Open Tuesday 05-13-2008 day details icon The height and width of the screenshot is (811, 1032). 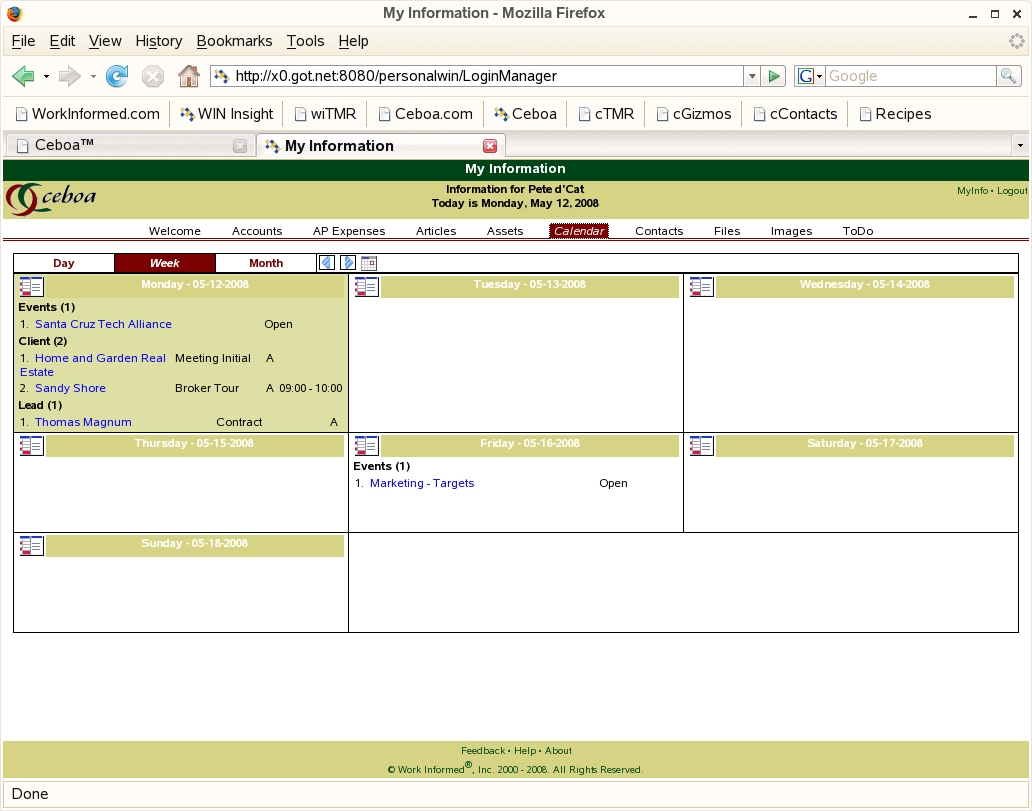[x=366, y=287]
